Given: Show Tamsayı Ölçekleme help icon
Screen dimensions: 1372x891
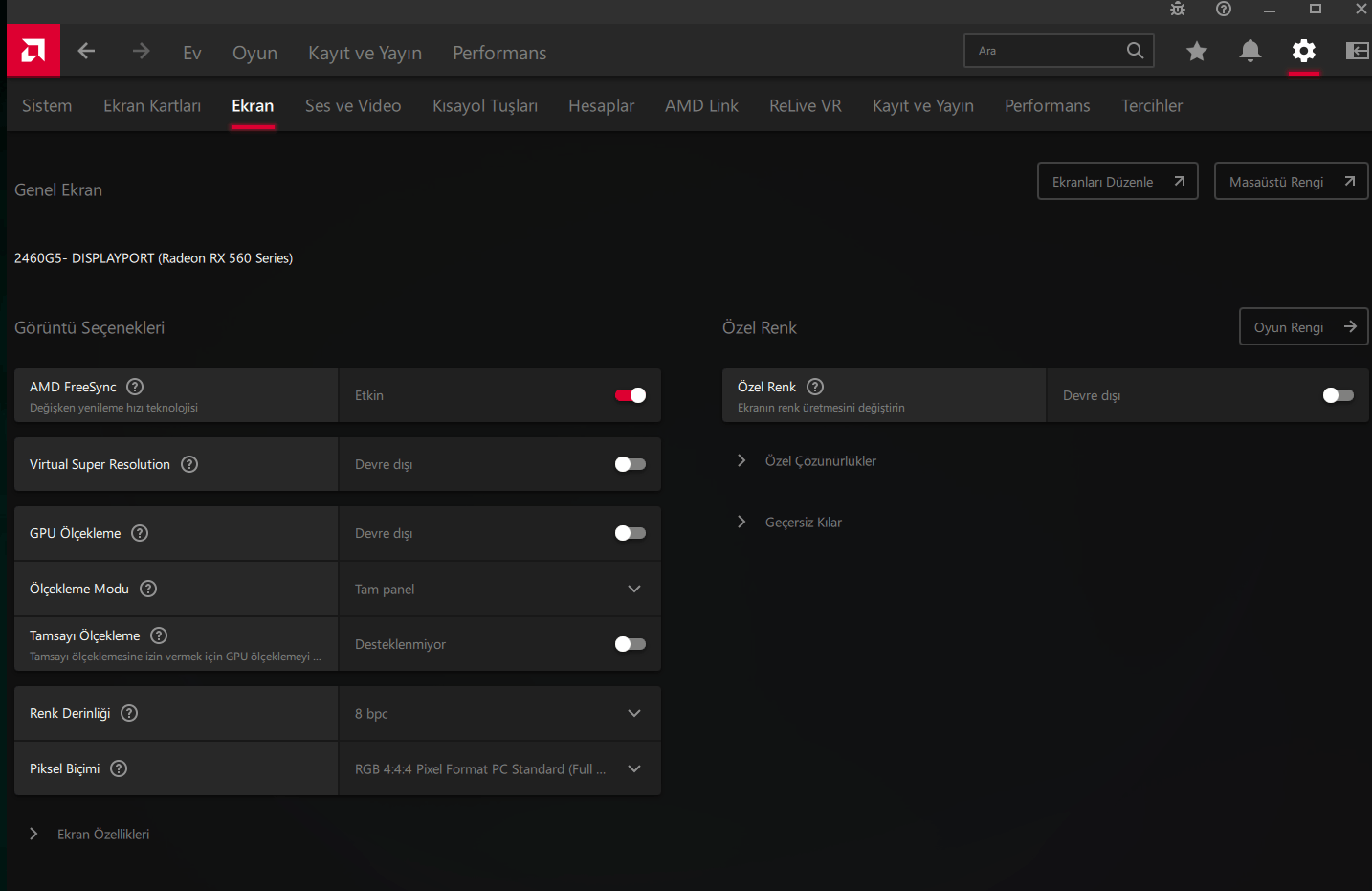Looking at the screenshot, I should pyautogui.click(x=159, y=635).
